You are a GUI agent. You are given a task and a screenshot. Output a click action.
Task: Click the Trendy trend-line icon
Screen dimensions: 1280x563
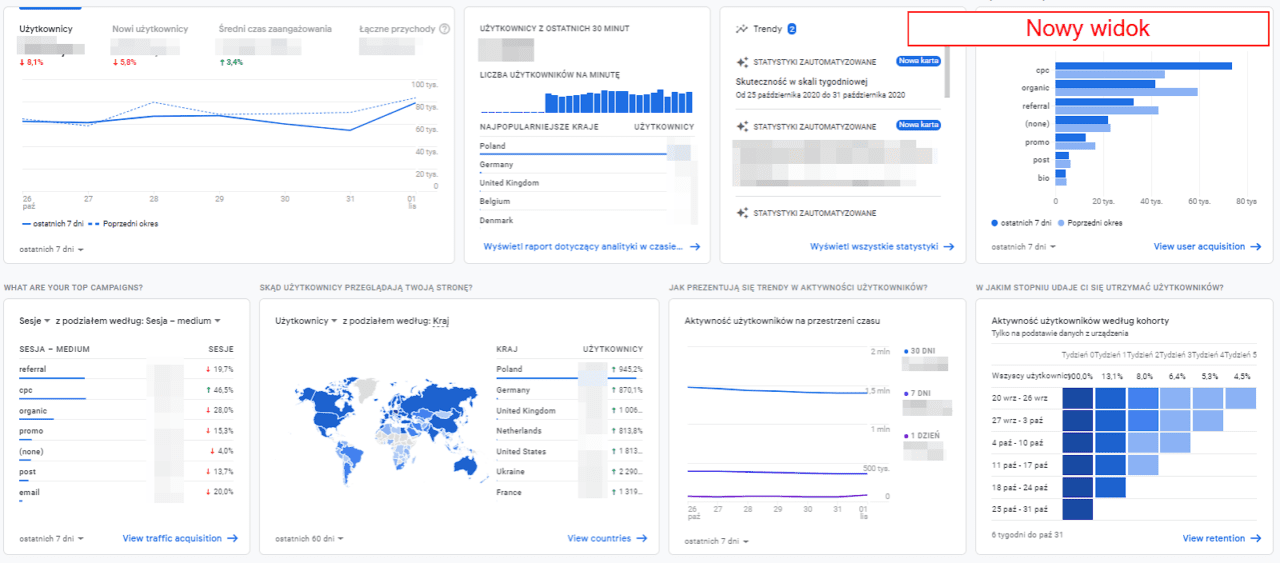point(741,29)
